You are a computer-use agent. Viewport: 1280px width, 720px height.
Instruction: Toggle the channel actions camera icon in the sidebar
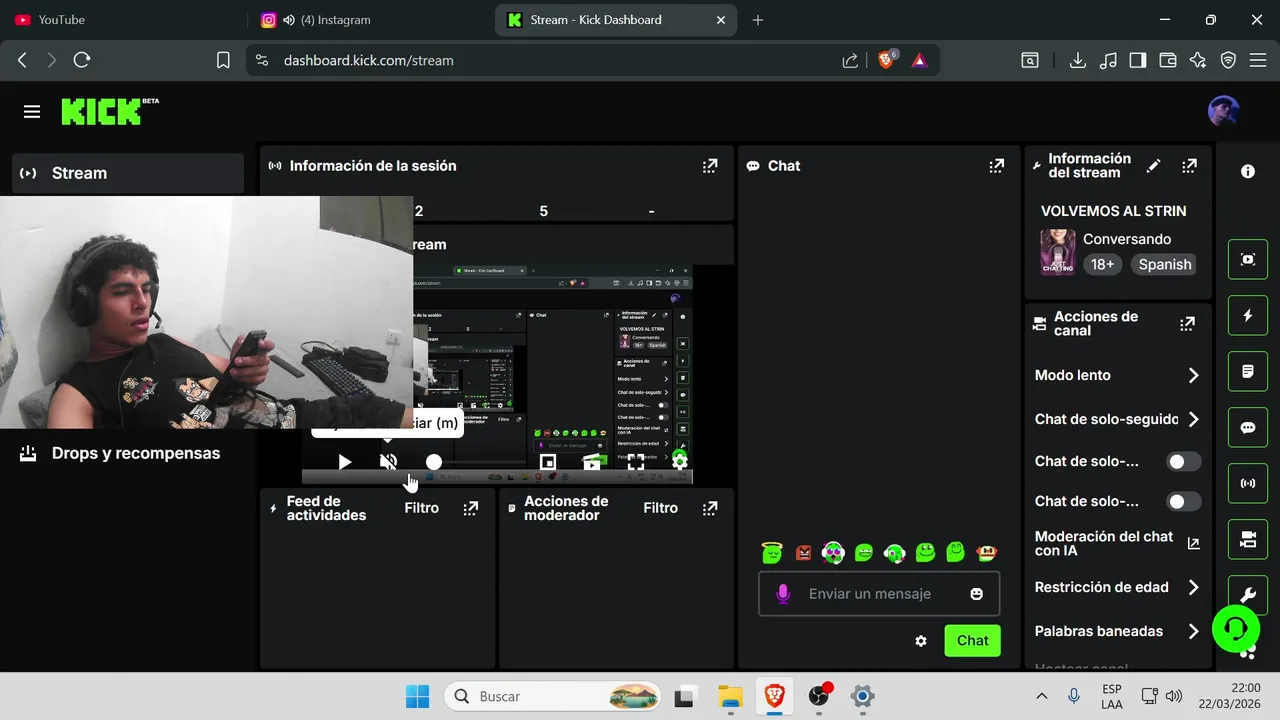click(x=1248, y=540)
